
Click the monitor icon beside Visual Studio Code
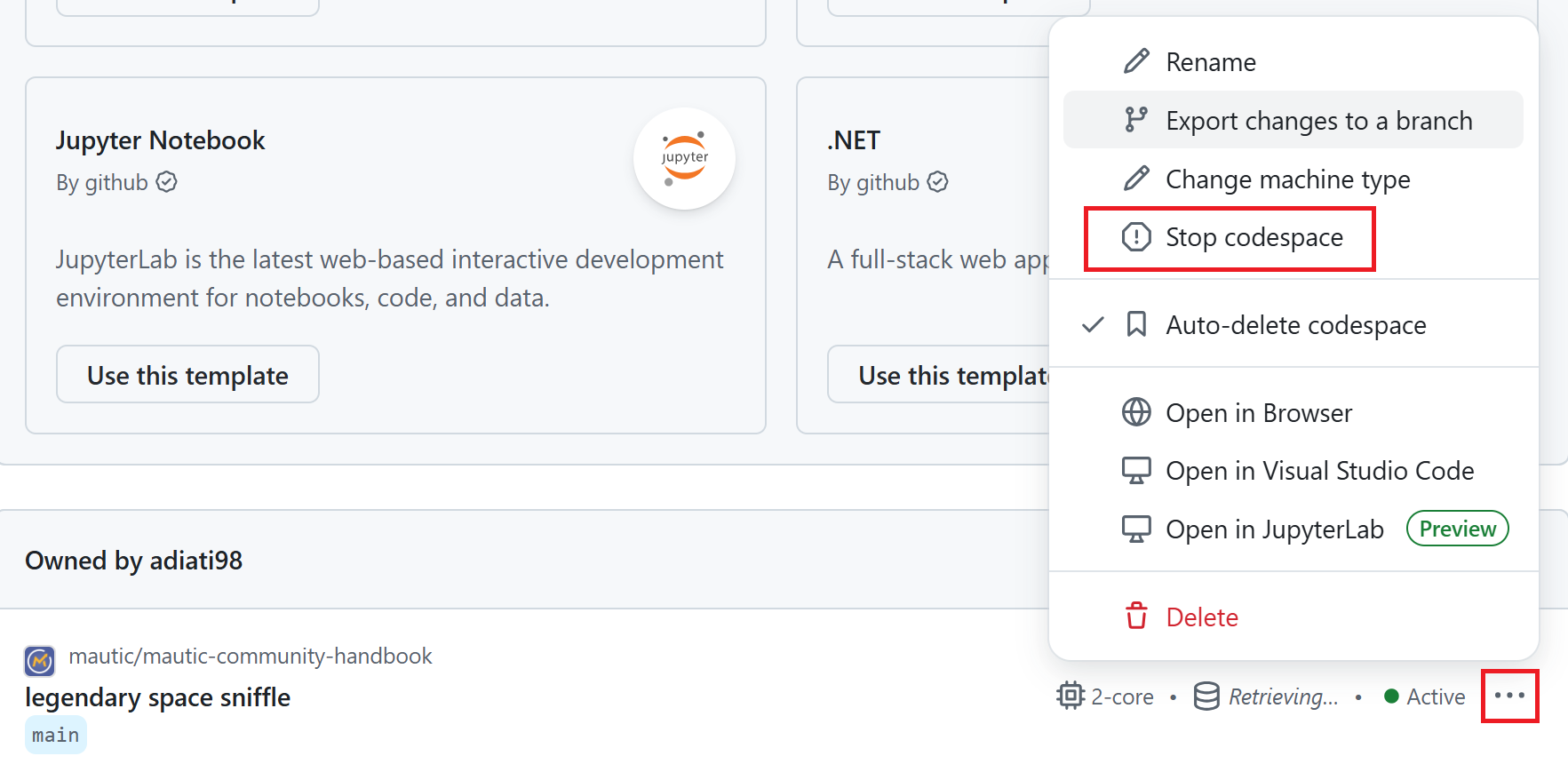click(x=1136, y=470)
